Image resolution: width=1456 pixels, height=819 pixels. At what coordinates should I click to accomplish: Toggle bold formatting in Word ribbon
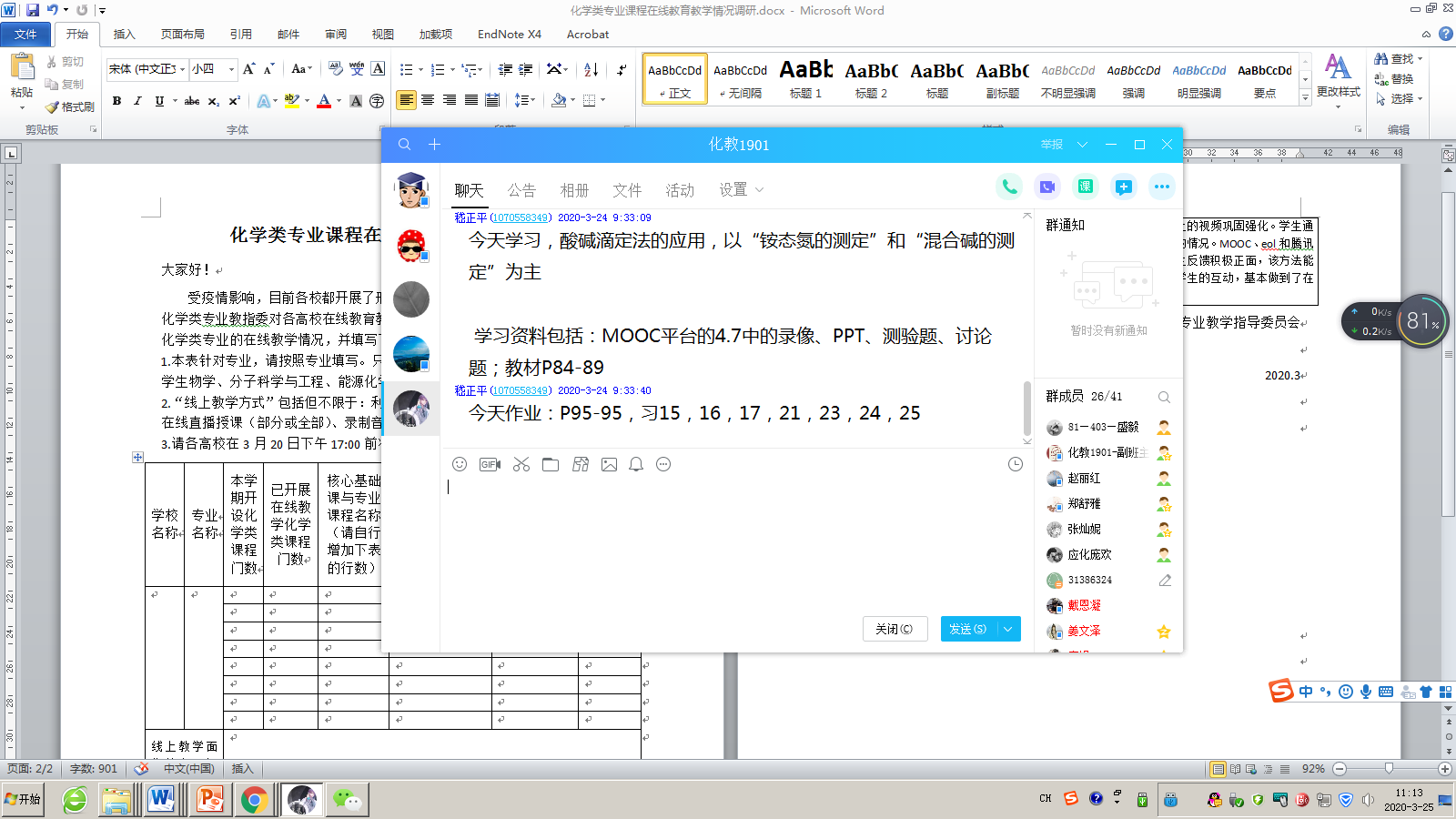tap(116, 101)
